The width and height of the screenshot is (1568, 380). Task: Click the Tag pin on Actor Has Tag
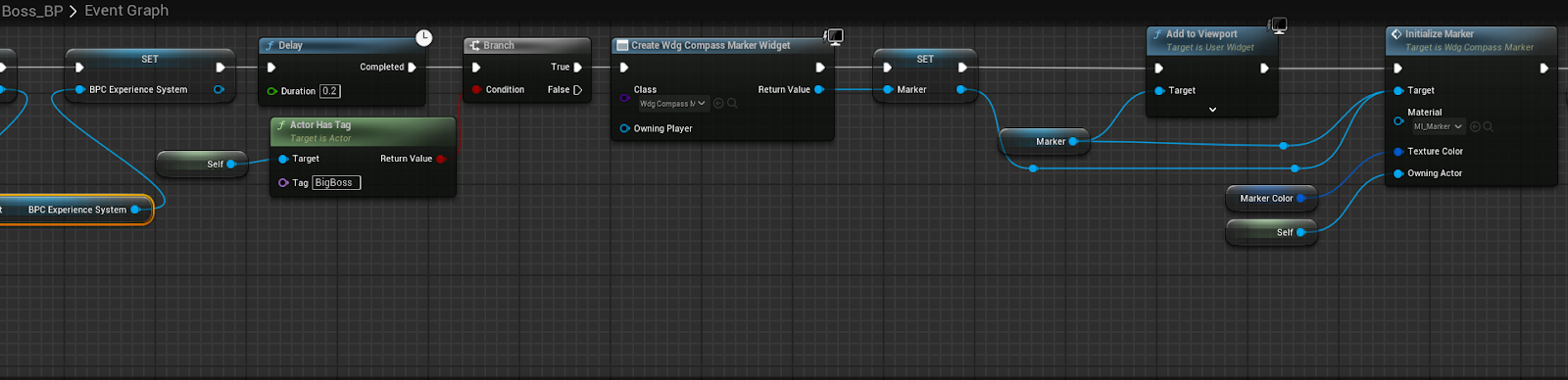tap(283, 183)
